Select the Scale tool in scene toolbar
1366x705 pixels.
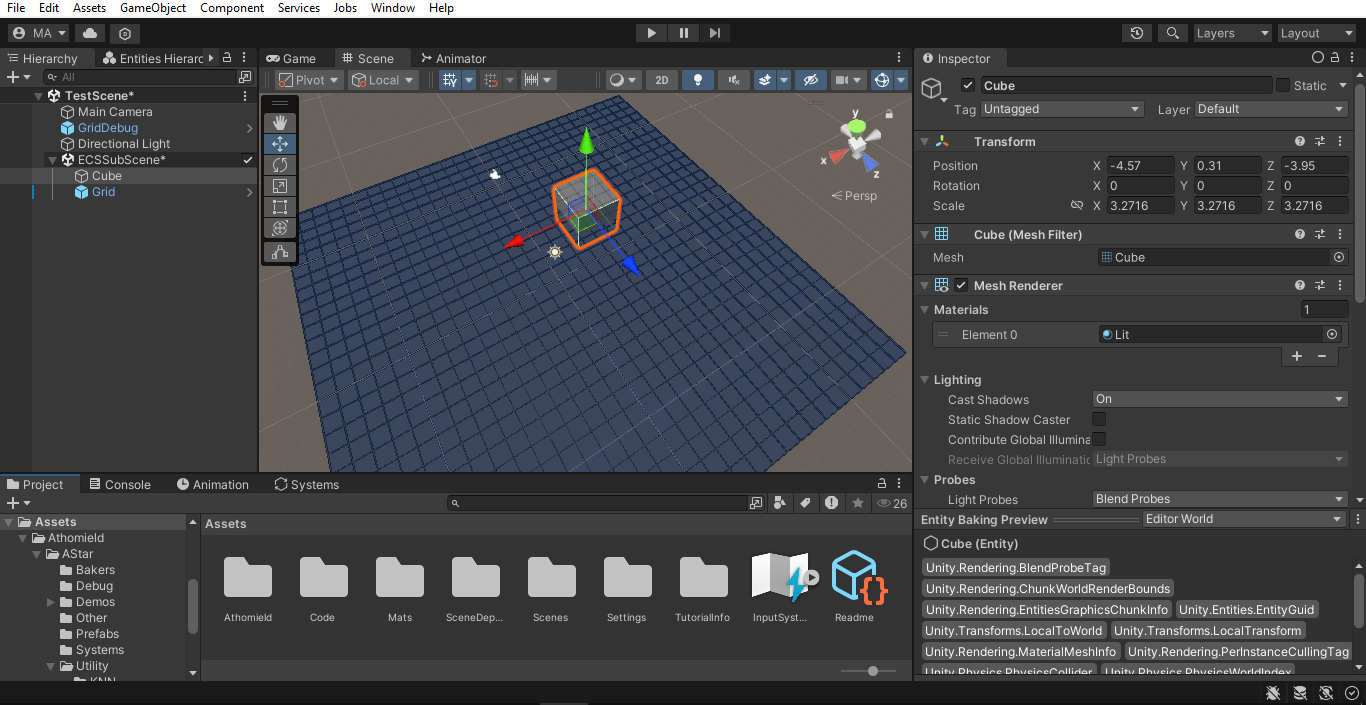[x=280, y=186]
